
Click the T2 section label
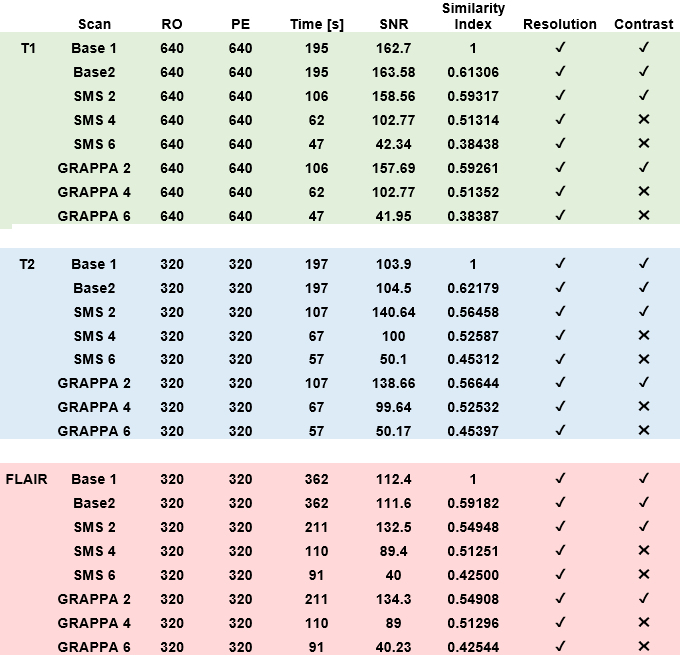29,264
